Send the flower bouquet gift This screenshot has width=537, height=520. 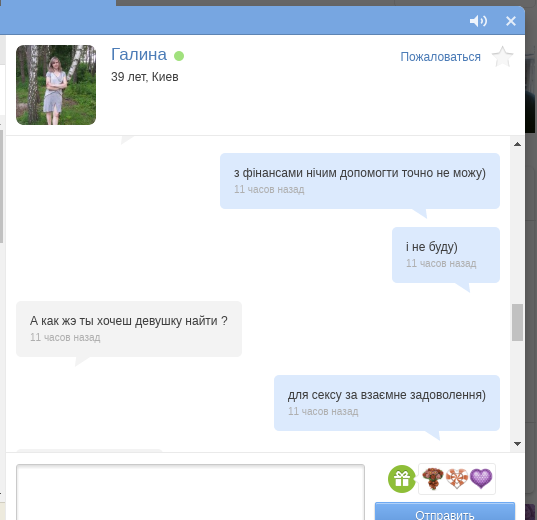[x=433, y=479]
